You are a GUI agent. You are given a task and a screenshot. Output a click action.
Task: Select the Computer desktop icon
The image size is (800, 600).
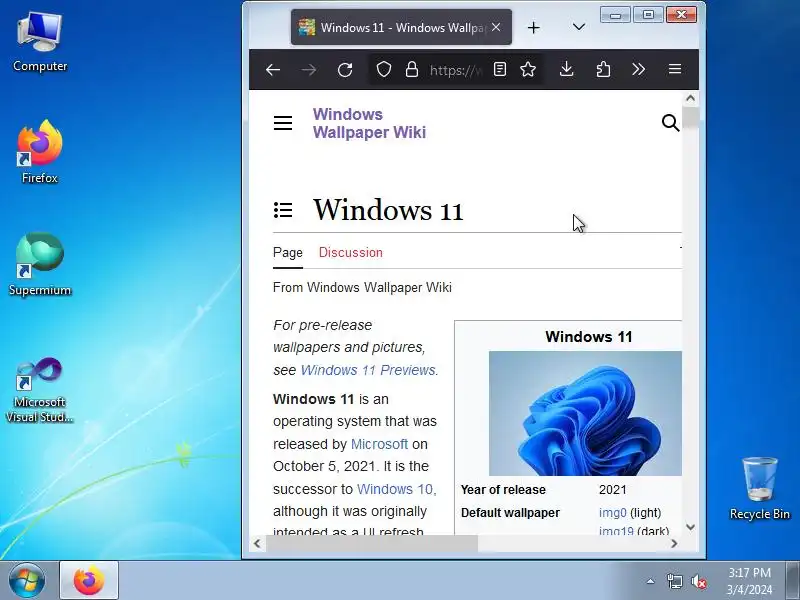click(40, 42)
